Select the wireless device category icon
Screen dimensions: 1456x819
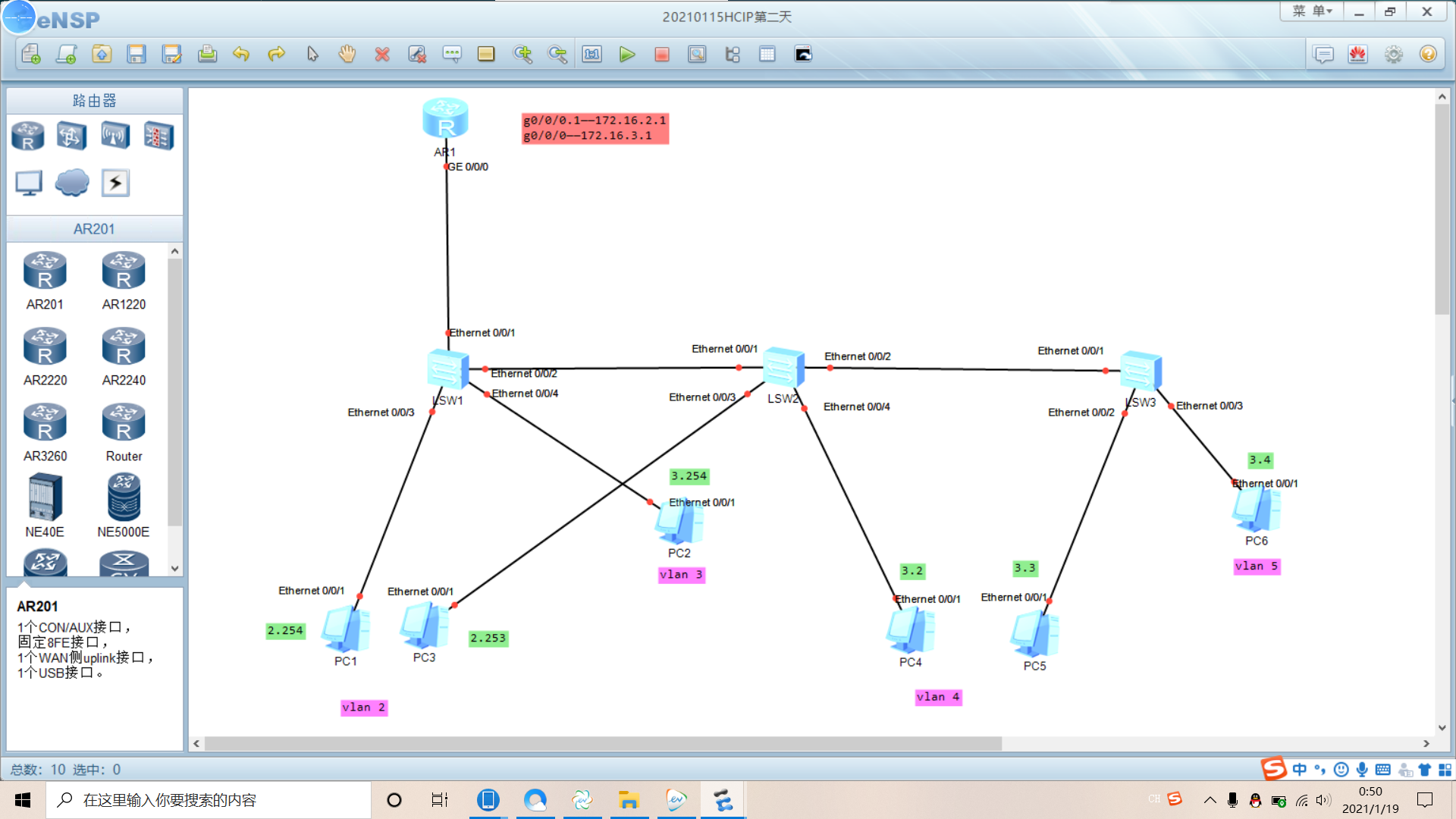[115, 136]
